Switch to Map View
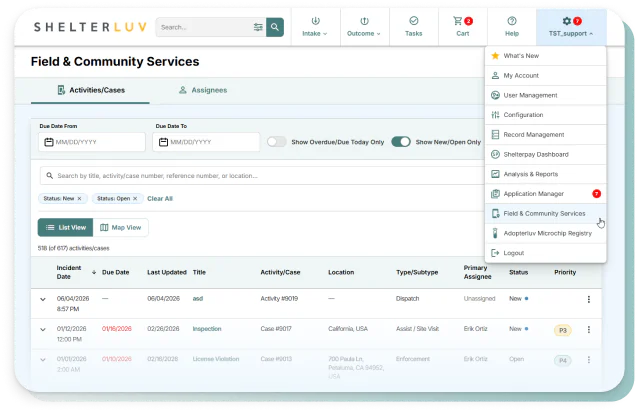 tap(121, 227)
